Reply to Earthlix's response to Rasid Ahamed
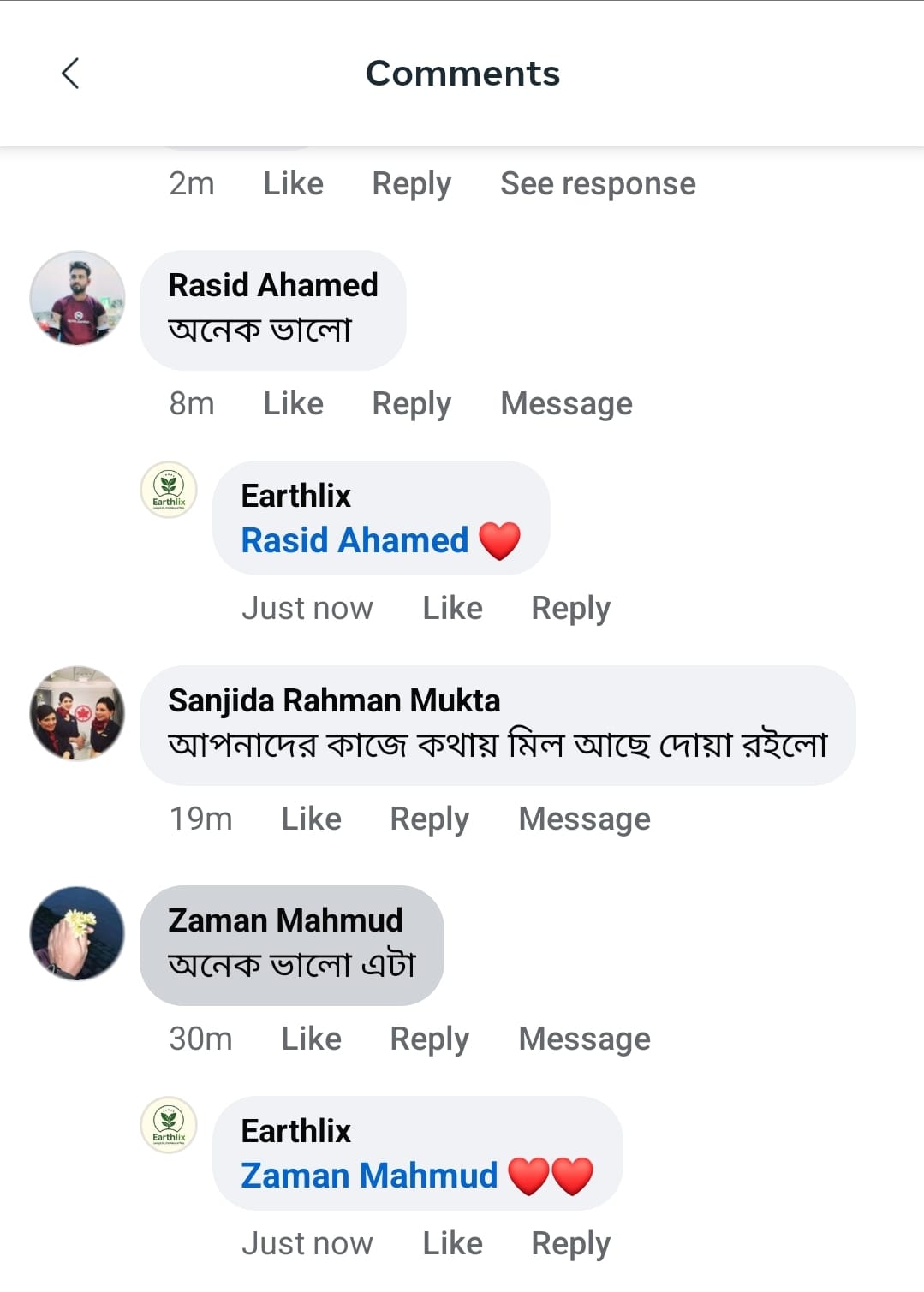Image resolution: width=924 pixels, height=1292 pixels. (x=570, y=608)
